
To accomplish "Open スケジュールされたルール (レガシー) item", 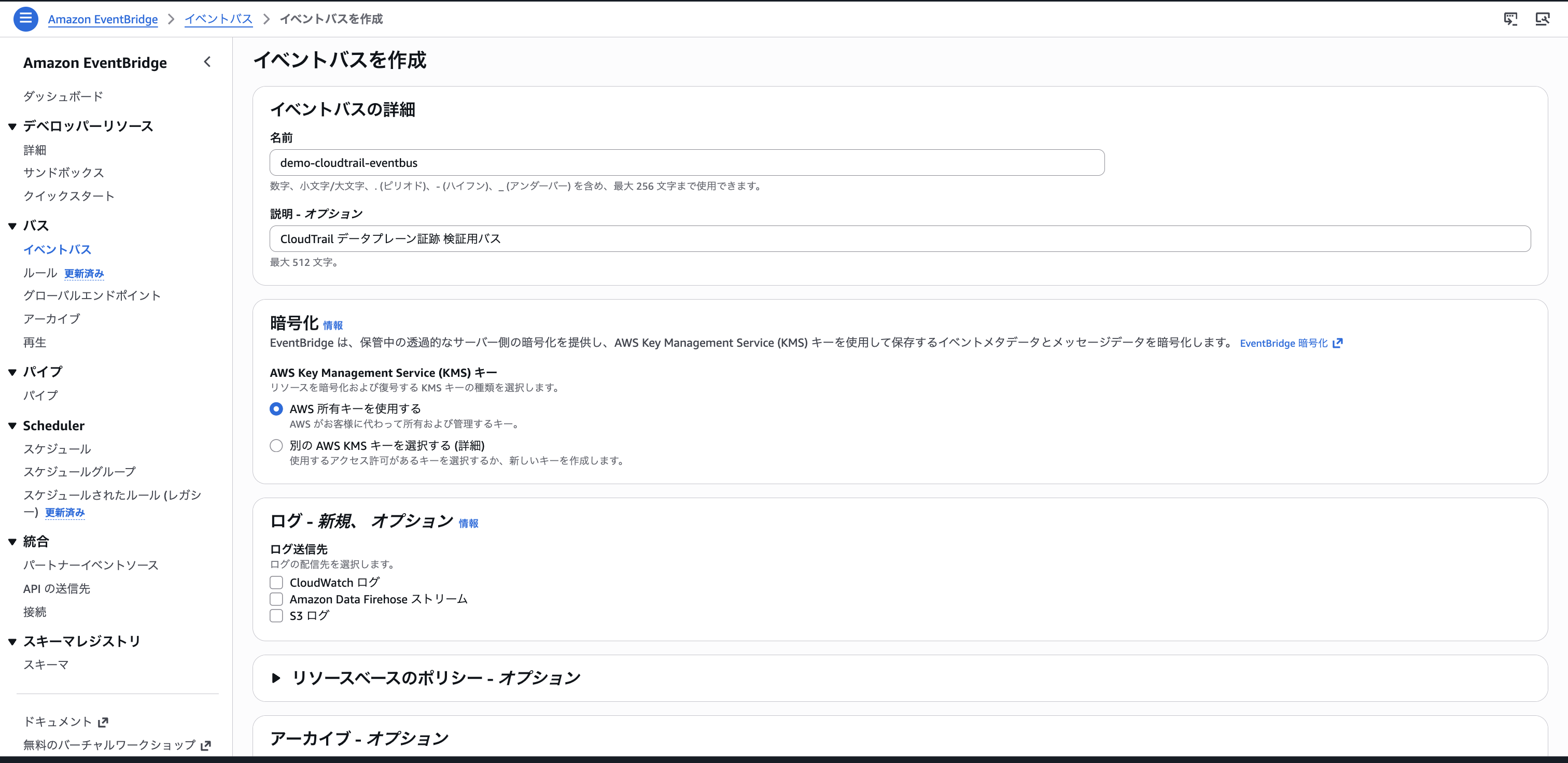I will (x=112, y=503).
